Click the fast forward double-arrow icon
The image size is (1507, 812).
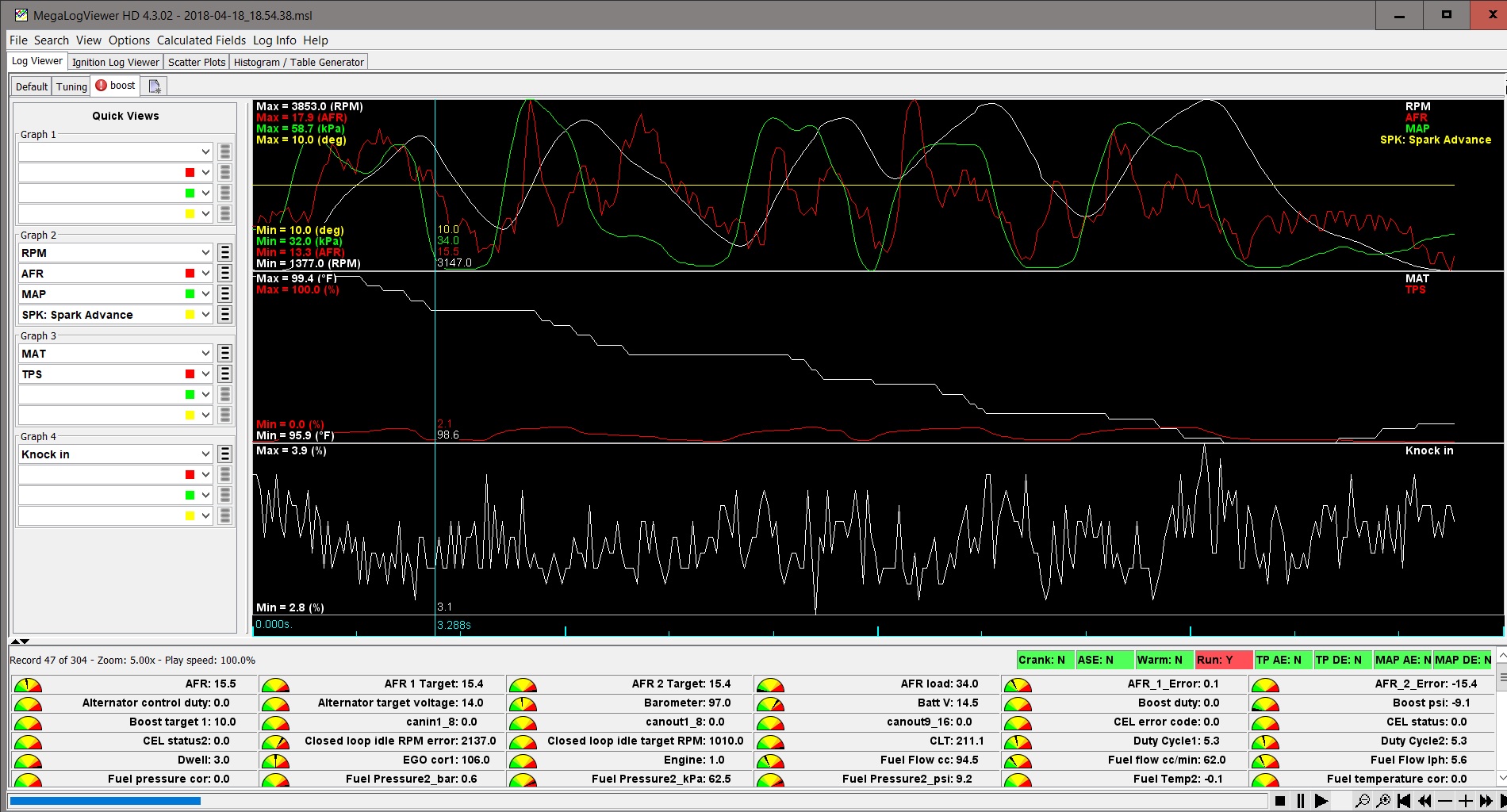(x=1486, y=801)
